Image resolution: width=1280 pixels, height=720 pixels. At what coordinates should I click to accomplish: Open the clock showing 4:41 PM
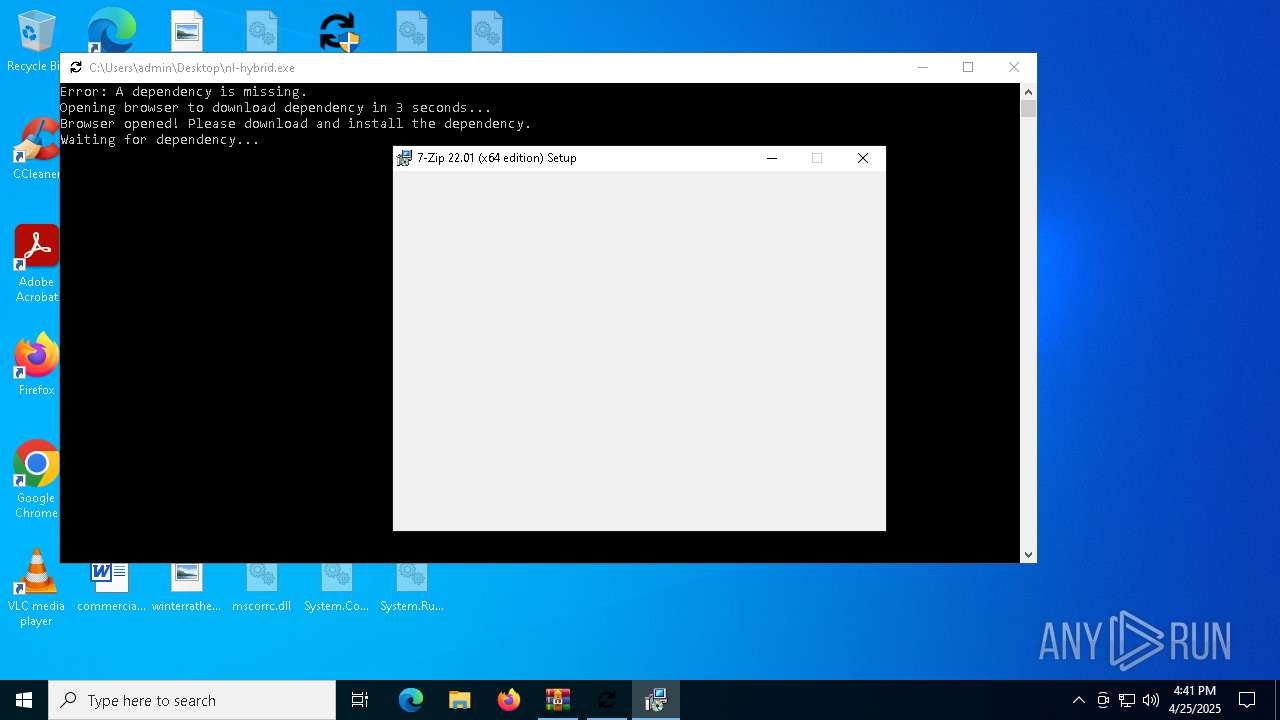coord(1195,699)
